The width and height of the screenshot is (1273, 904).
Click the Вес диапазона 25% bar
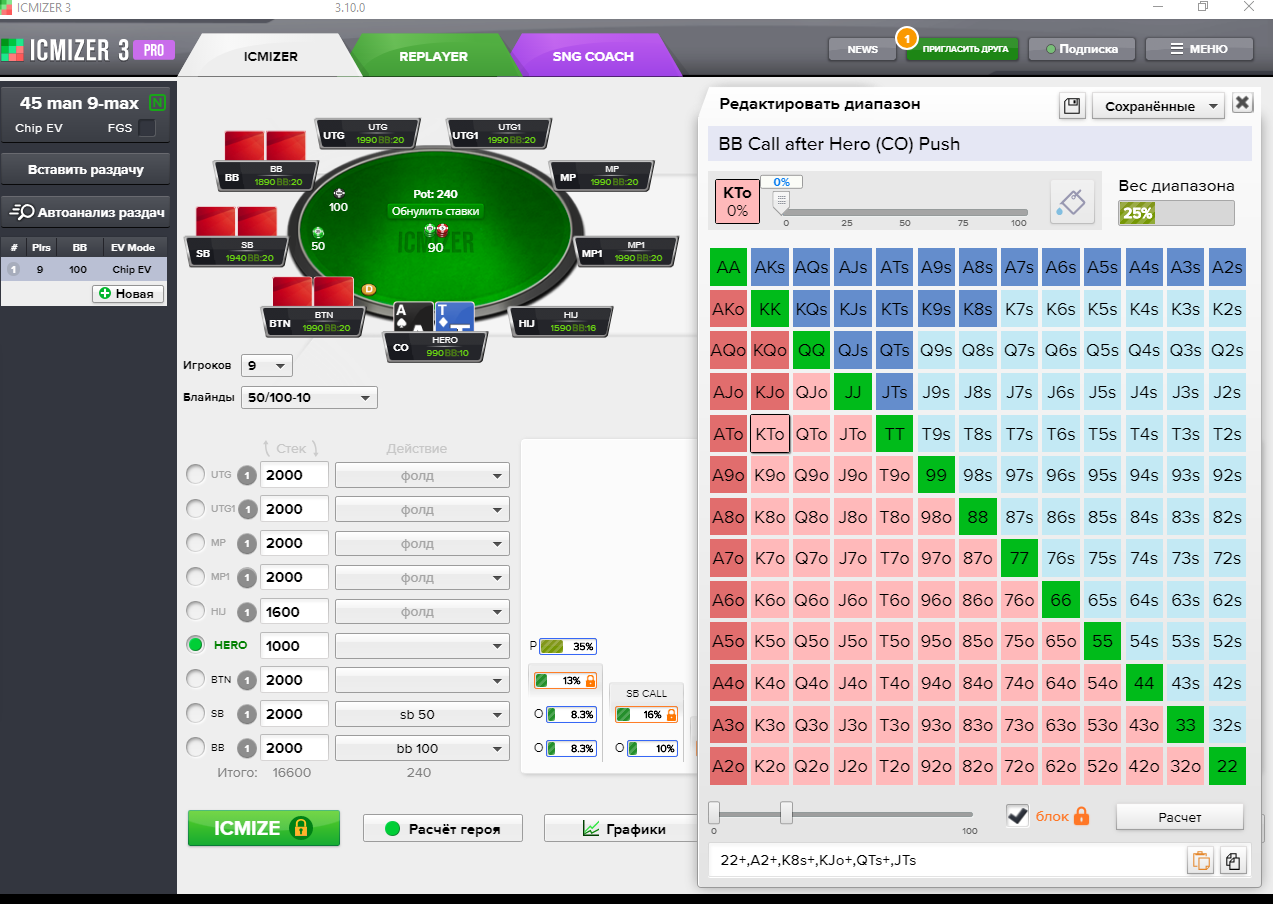[1176, 213]
